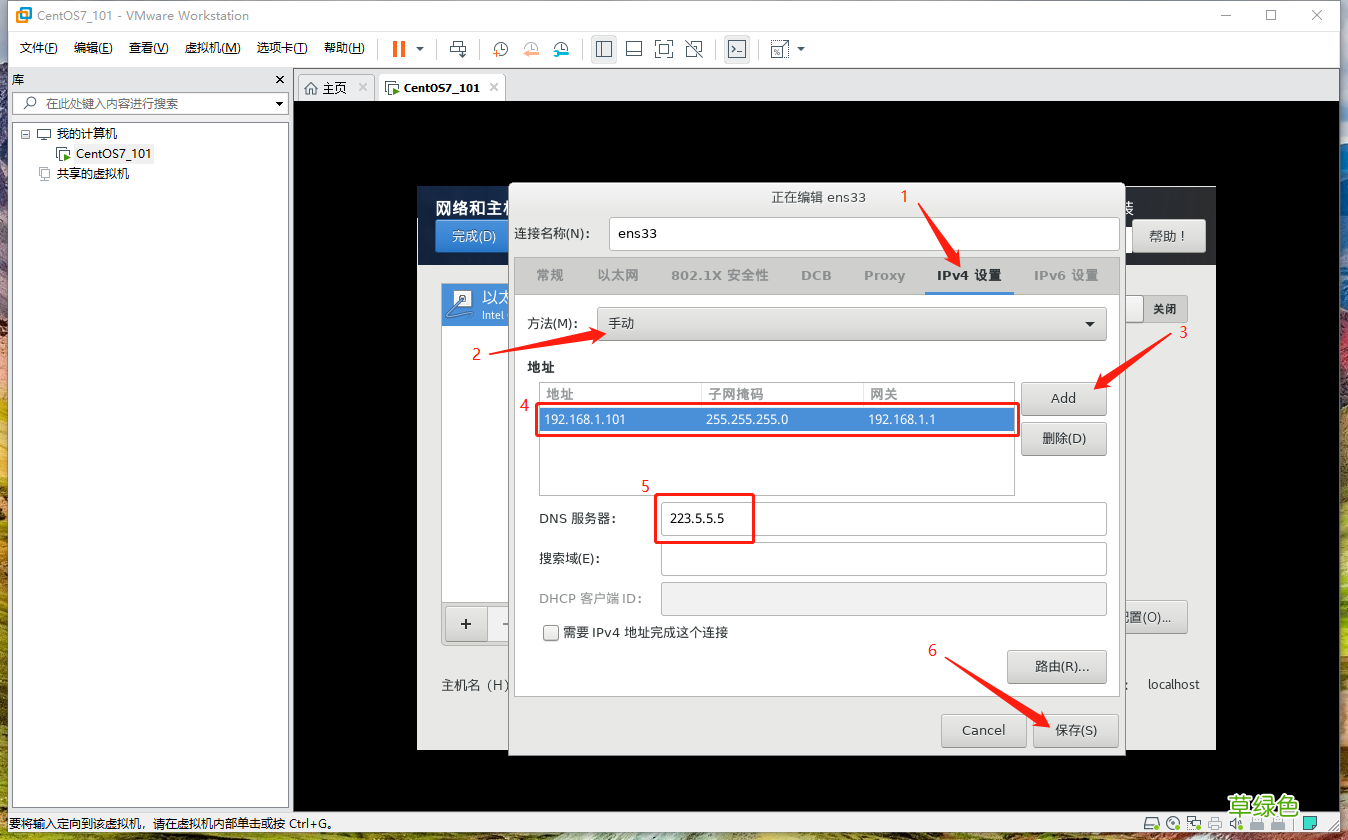Suspend the virtual machine with the pause icon
1348x840 pixels.
point(398,48)
